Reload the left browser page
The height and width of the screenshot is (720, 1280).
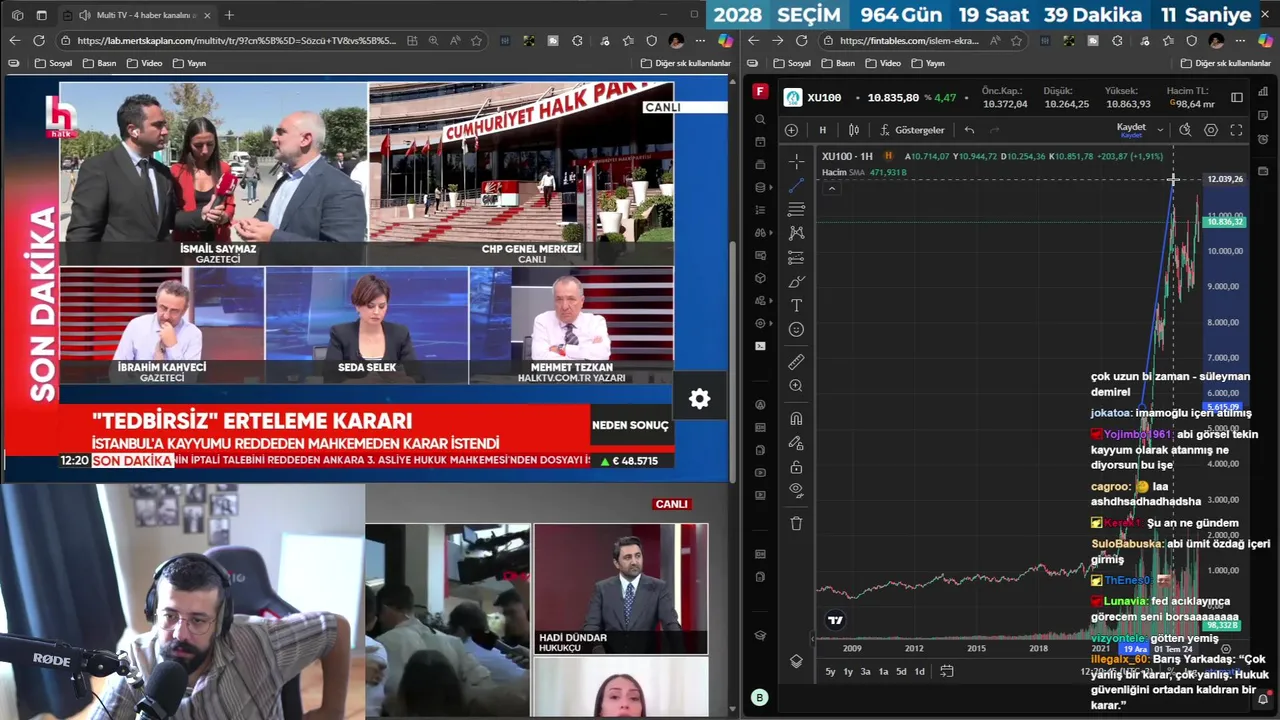(39, 41)
